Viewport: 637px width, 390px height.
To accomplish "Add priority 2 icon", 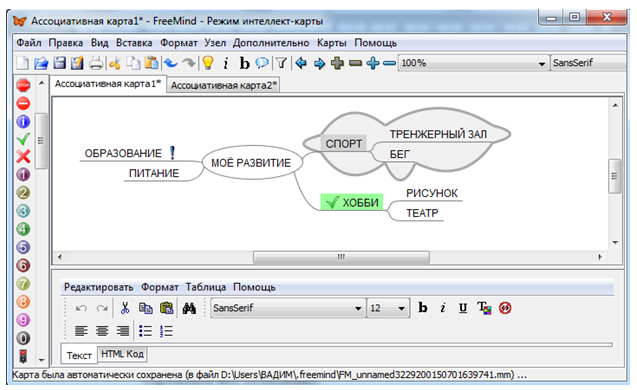I will (x=23, y=193).
